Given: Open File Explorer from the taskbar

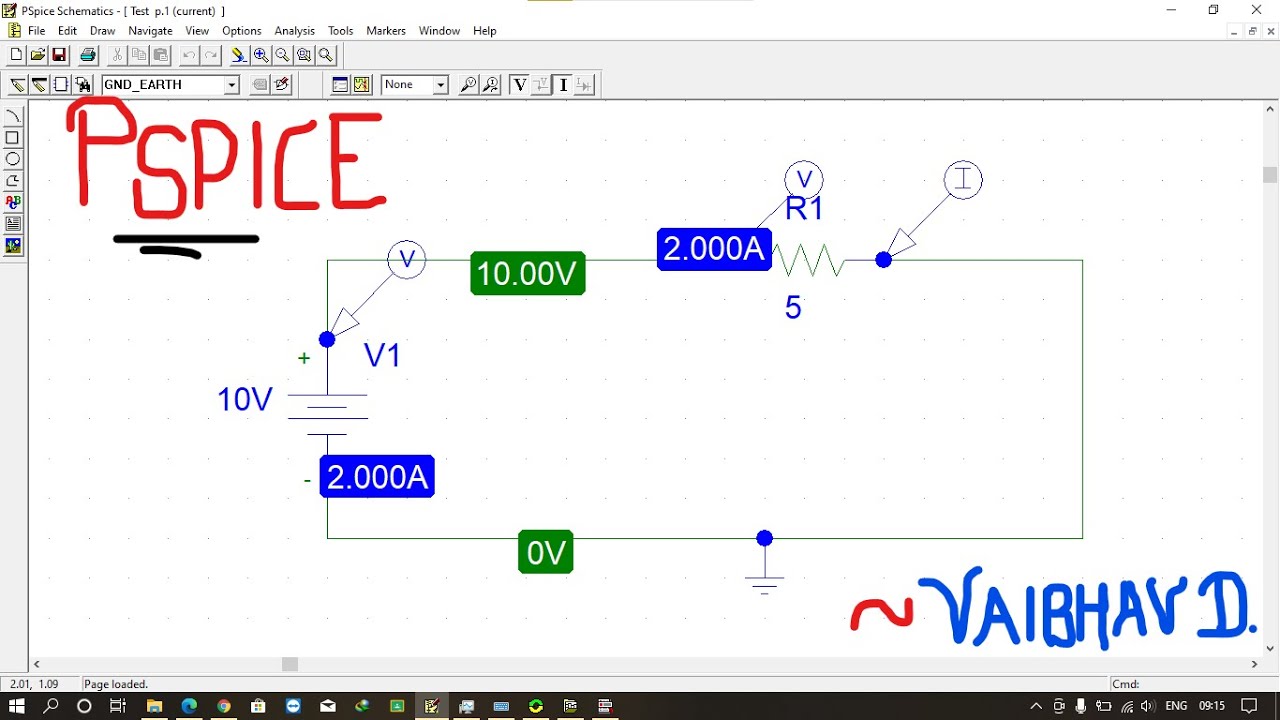Looking at the screenshot, I should [154, 706].
